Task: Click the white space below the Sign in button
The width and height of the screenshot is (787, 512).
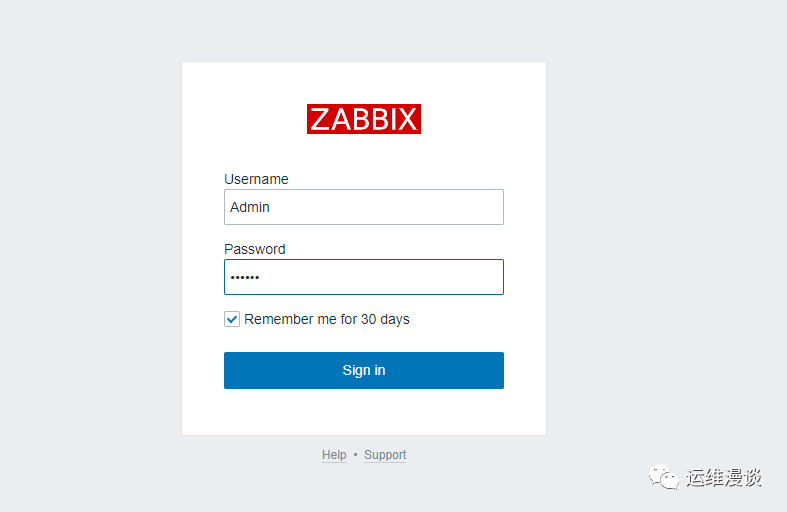Action: click(363, 412)
